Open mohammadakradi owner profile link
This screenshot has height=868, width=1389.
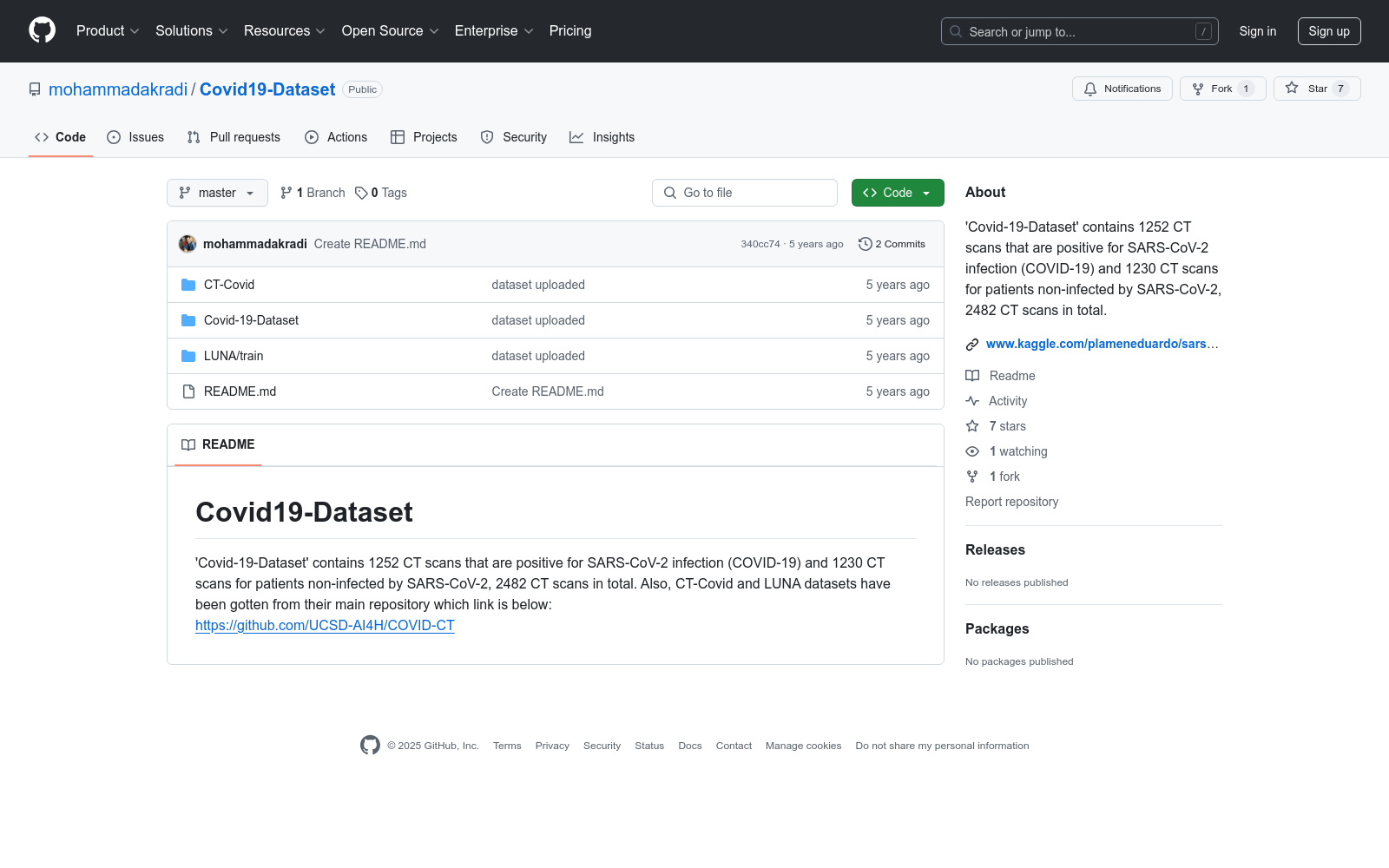tap(118, 89)
